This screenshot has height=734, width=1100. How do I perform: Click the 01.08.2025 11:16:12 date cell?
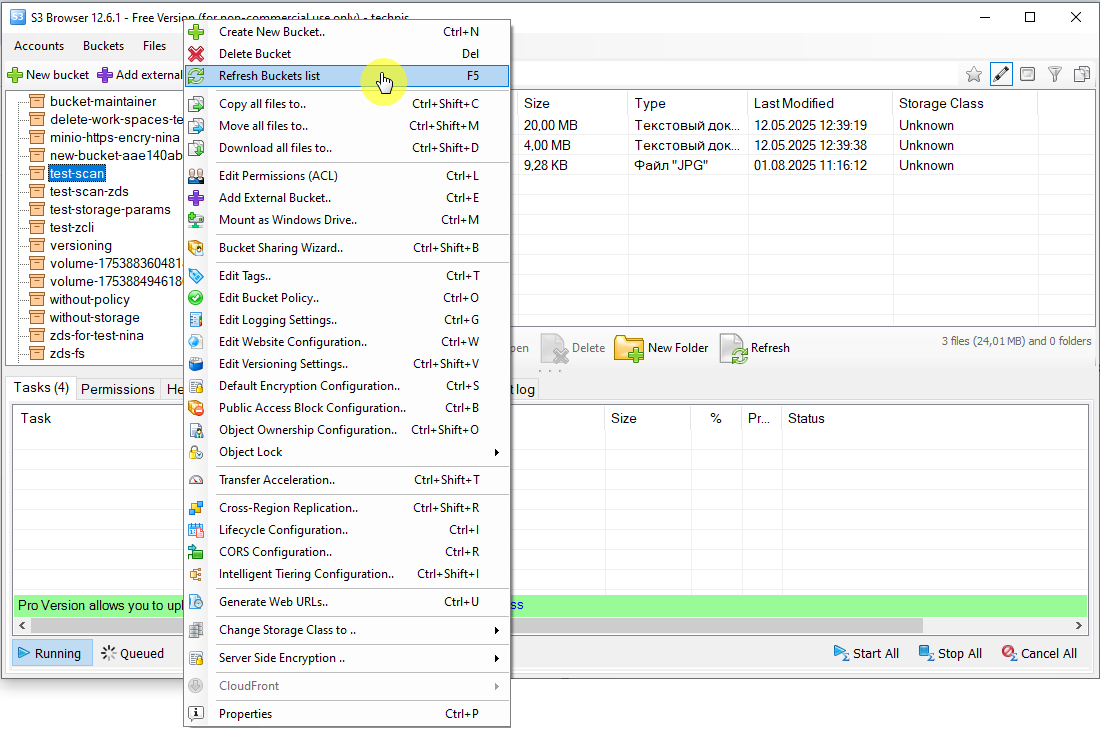[x=810, y=166]
